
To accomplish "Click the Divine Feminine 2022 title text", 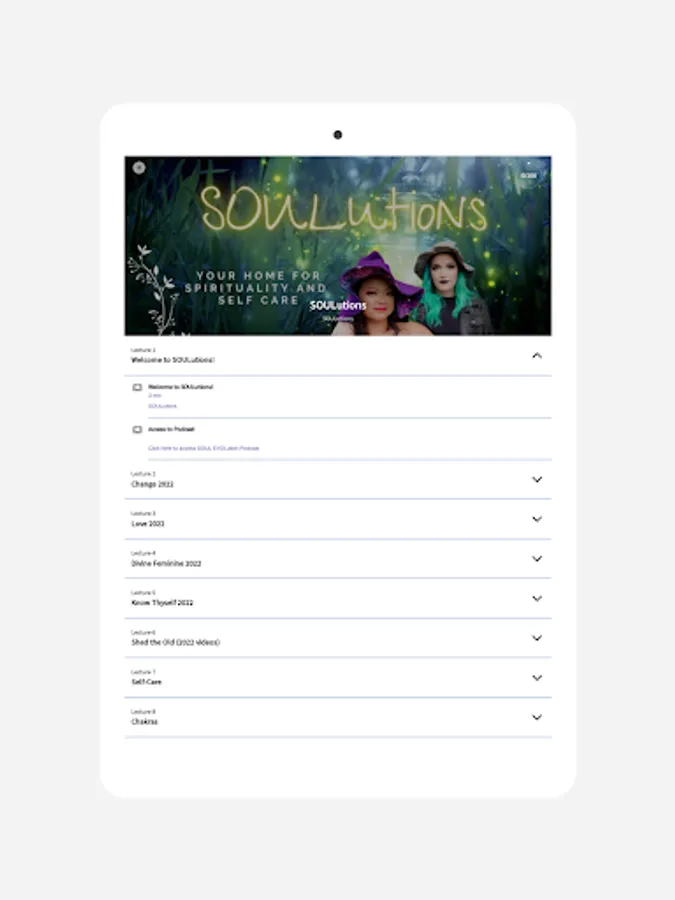I will (x=166, y=563).
